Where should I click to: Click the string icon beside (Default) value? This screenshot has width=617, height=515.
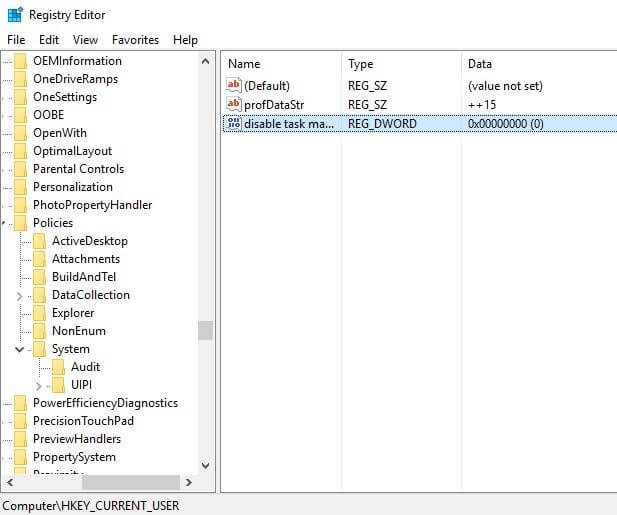233,85
